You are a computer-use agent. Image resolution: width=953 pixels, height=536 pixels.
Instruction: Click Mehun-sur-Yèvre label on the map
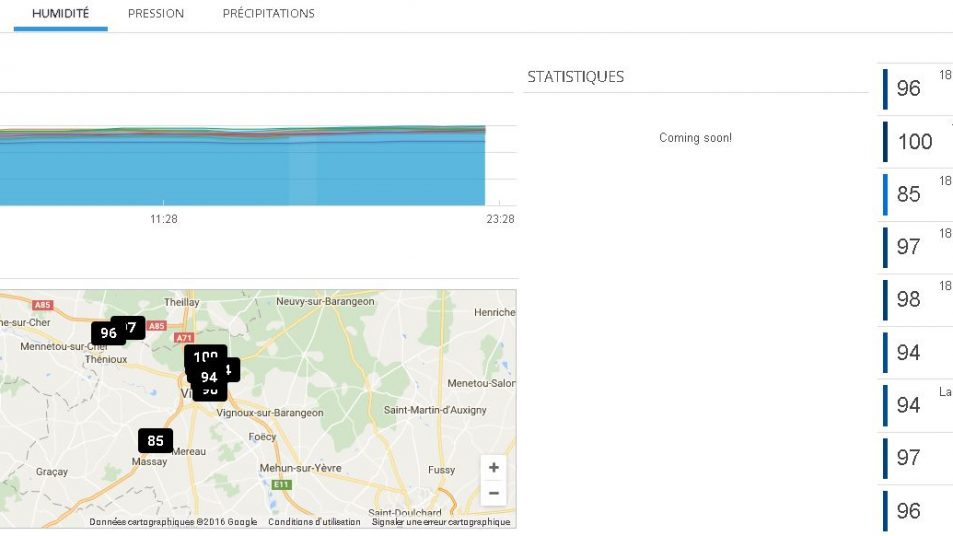(300, 468)
